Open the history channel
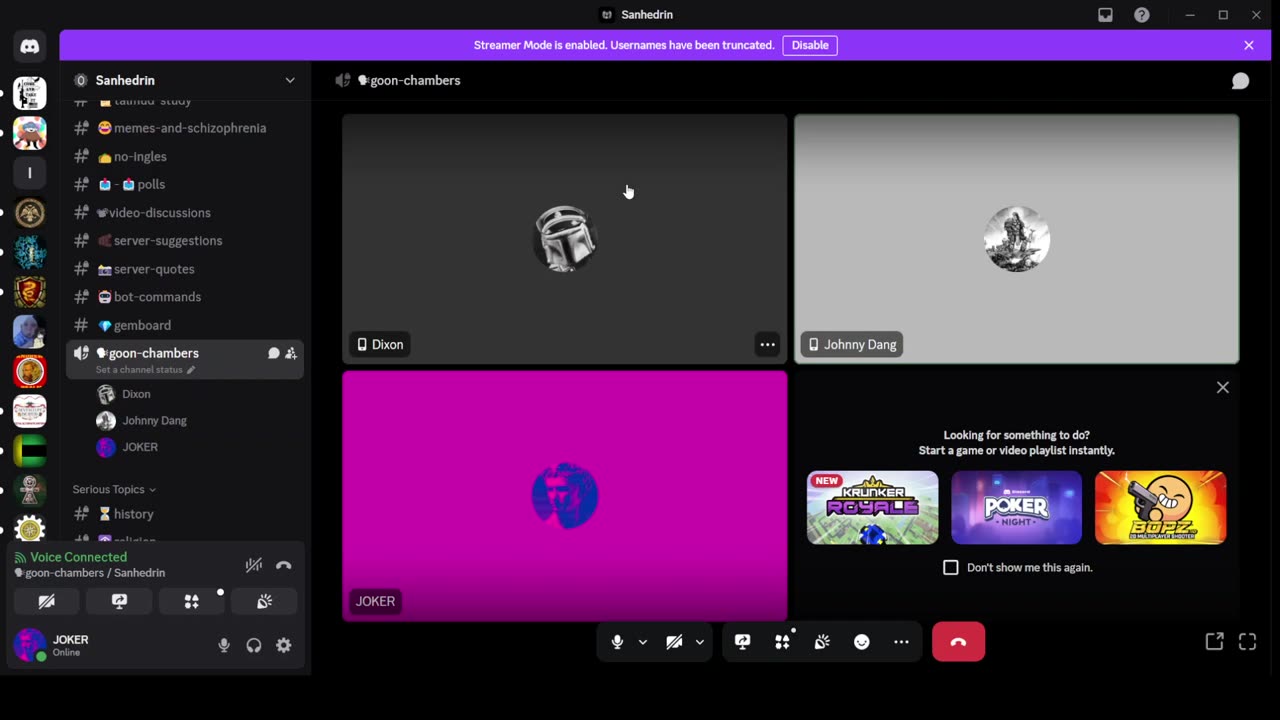The width and height of the screenshot is (1280, 720). click(x=185, y=514)
